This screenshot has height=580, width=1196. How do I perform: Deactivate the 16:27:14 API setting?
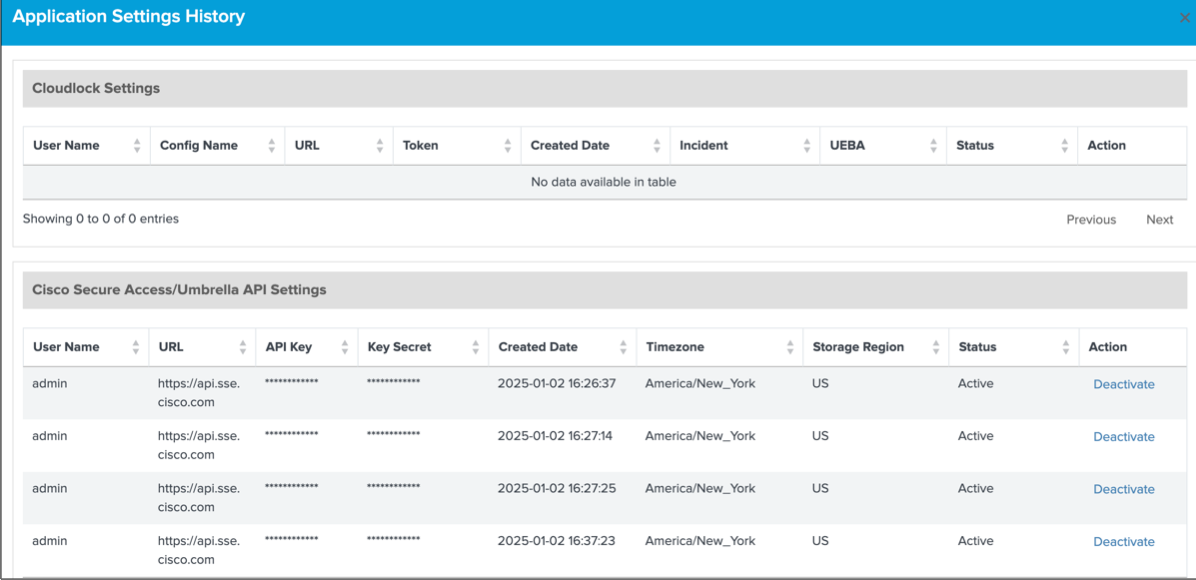click(x=1123, y=437)
